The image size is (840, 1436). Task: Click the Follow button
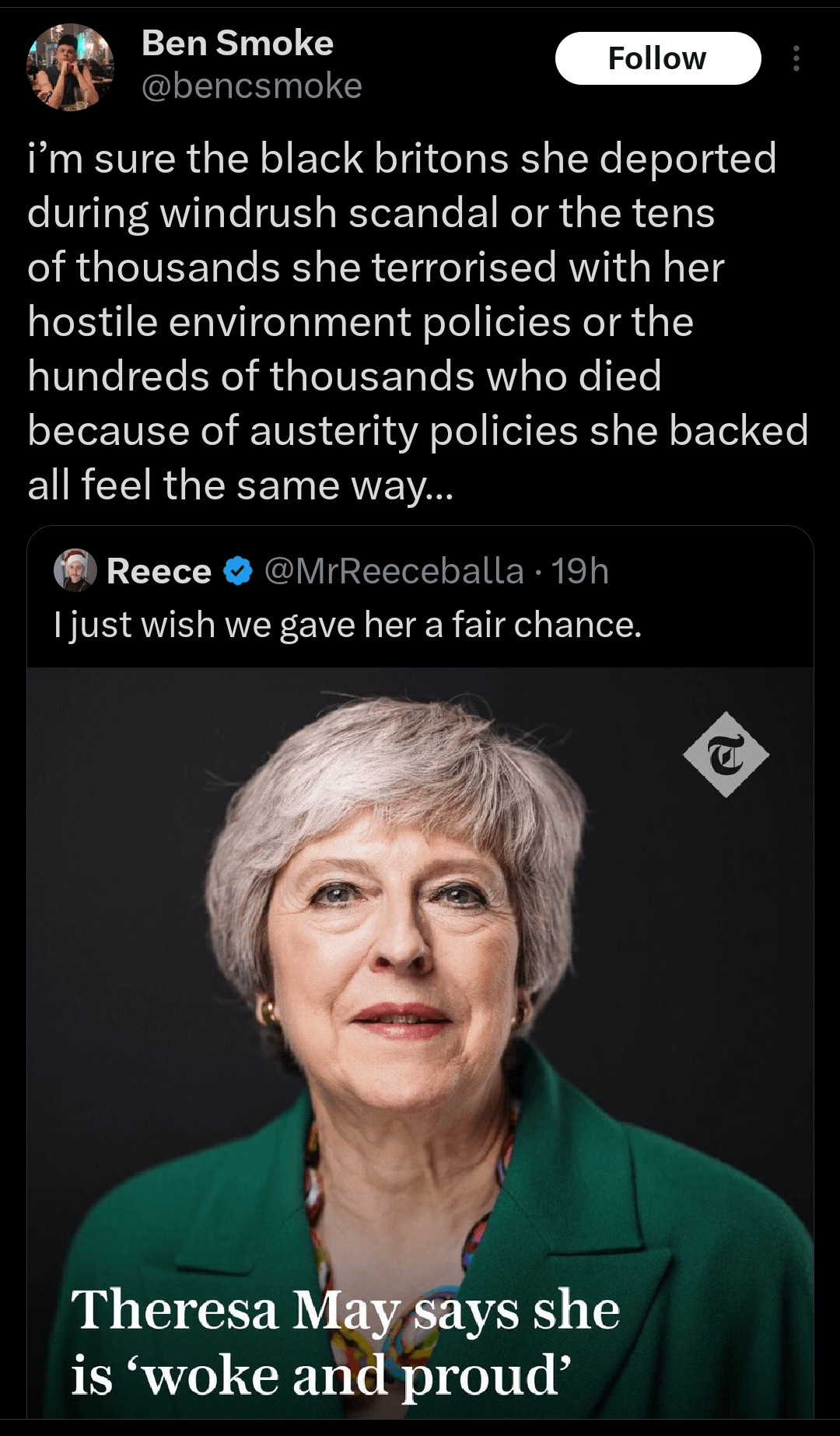tap(657, 58)
